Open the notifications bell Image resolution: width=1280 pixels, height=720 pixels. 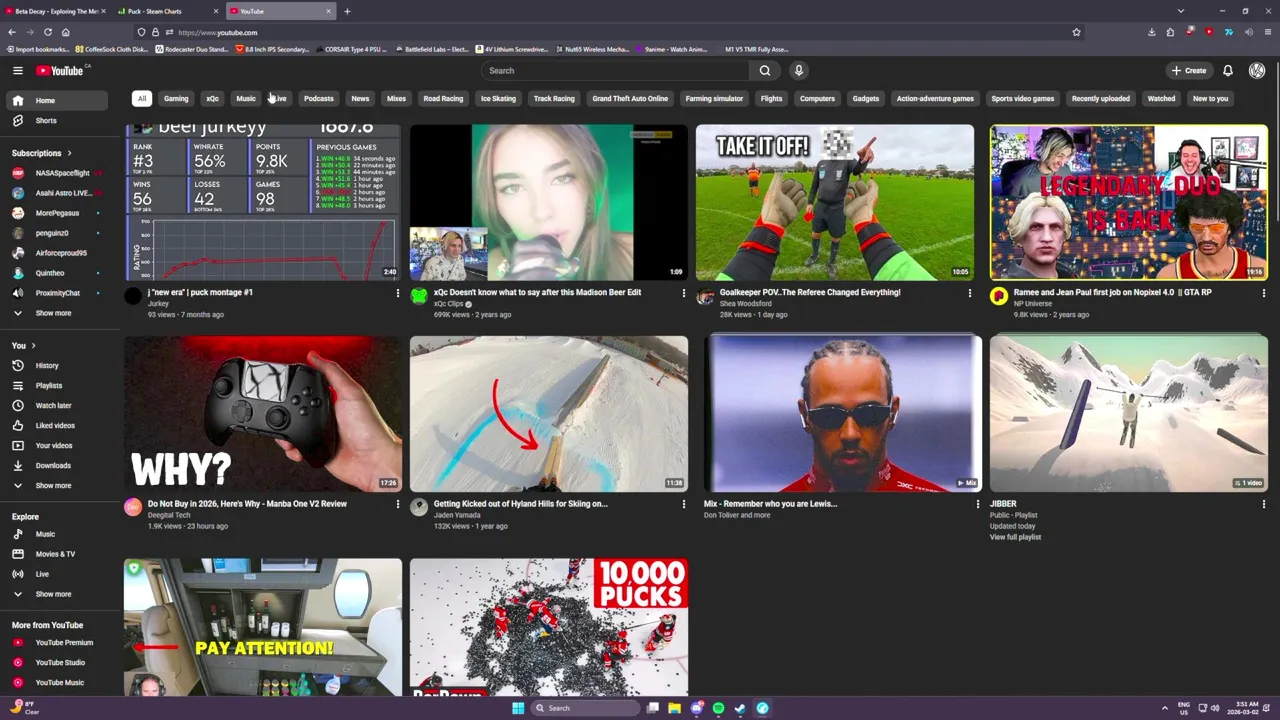coord(1227,70)
